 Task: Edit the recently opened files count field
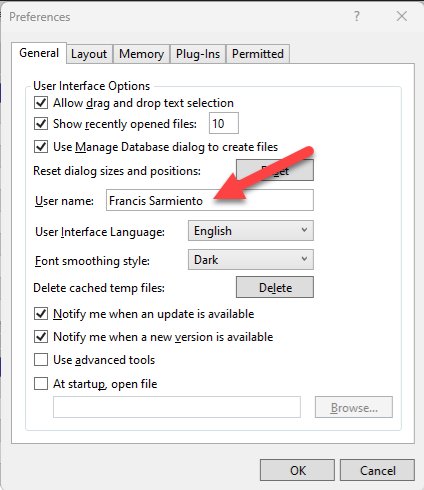224,123
